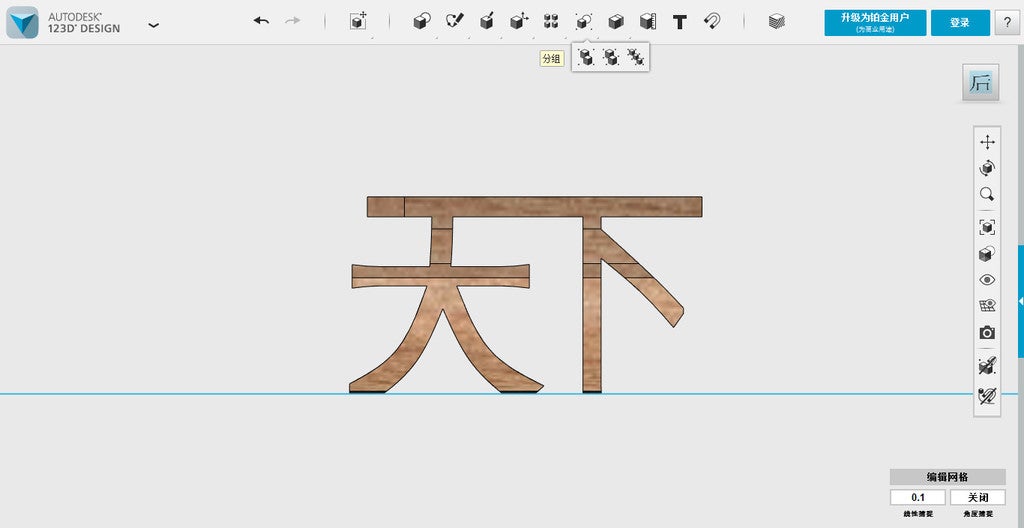Click the view cube showing 后
Viewport: 1024px width, 528px height.
980,82
